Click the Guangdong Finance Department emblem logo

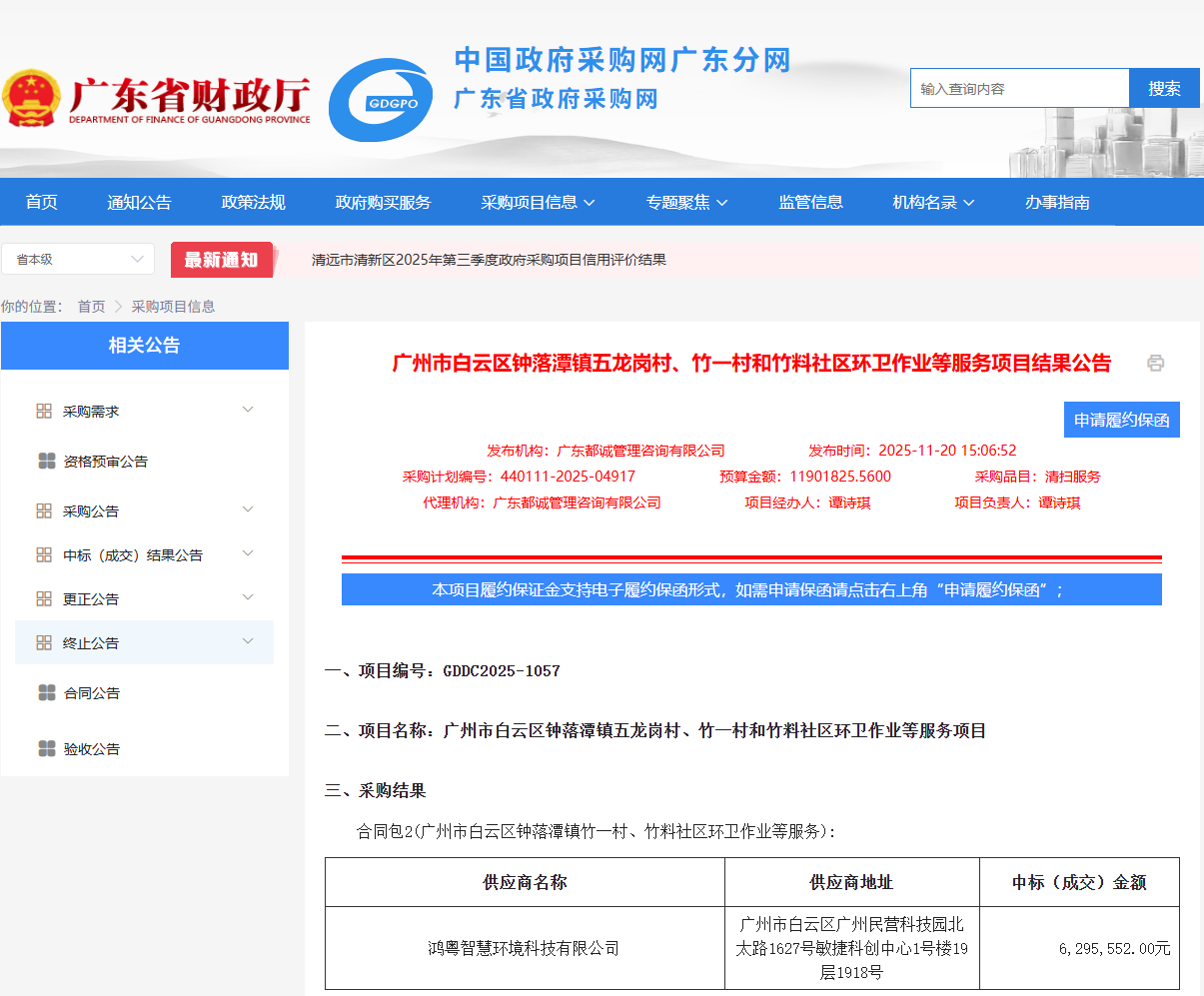[x=32, y=98]
